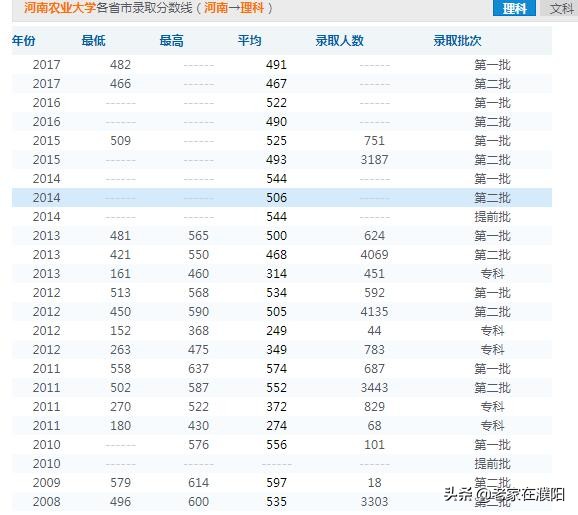Select the highest score 568 cell
Viewport: 578px width, 515px height.
(199, 293)
